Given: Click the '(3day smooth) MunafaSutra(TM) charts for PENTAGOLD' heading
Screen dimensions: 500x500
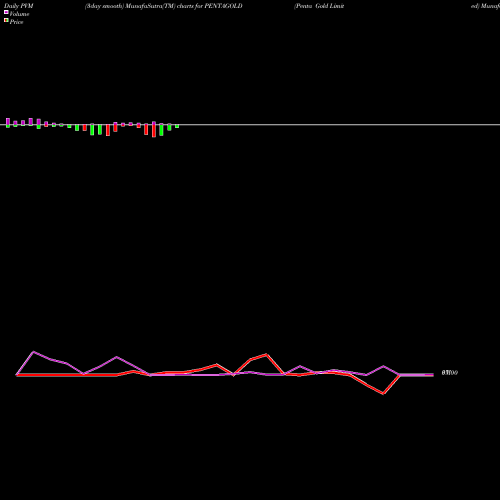Looking at the screenshot, I should [x=164, y=6].
